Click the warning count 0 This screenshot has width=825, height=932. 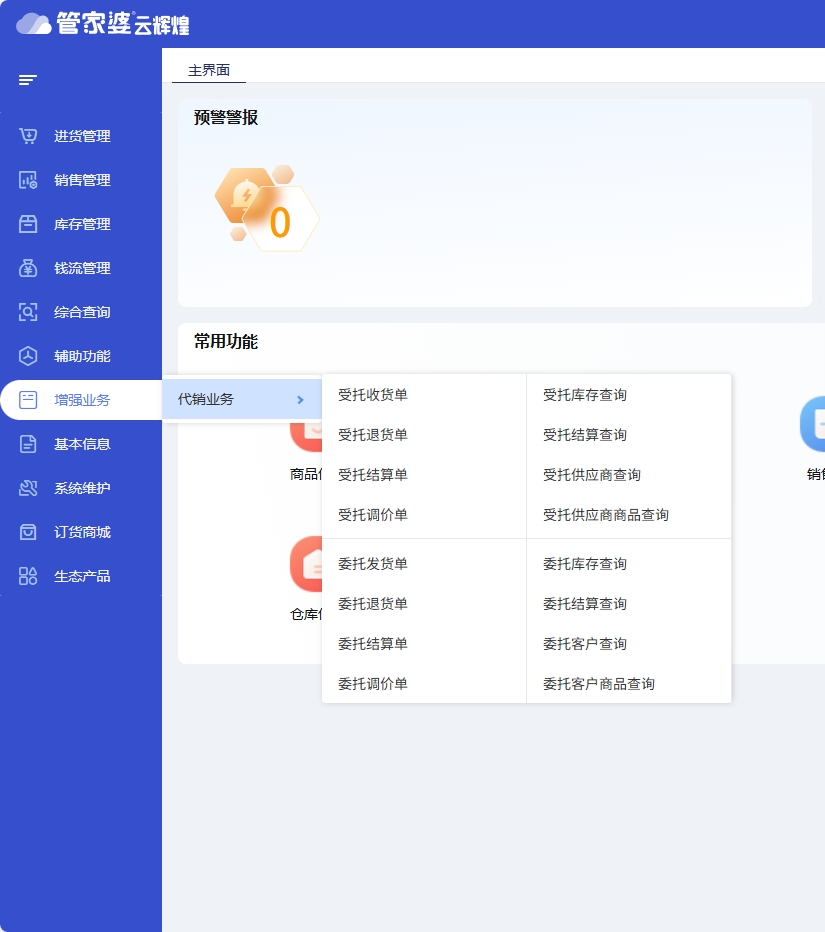click(280, 223)
